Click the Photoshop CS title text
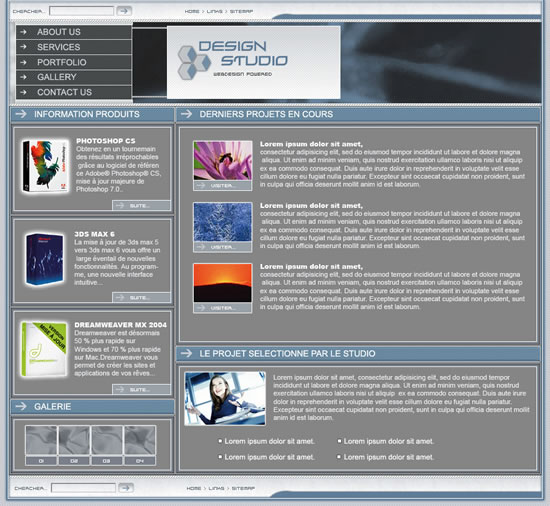Image resolution: width=550 pixels, height=506 pixels. point(106,141)
